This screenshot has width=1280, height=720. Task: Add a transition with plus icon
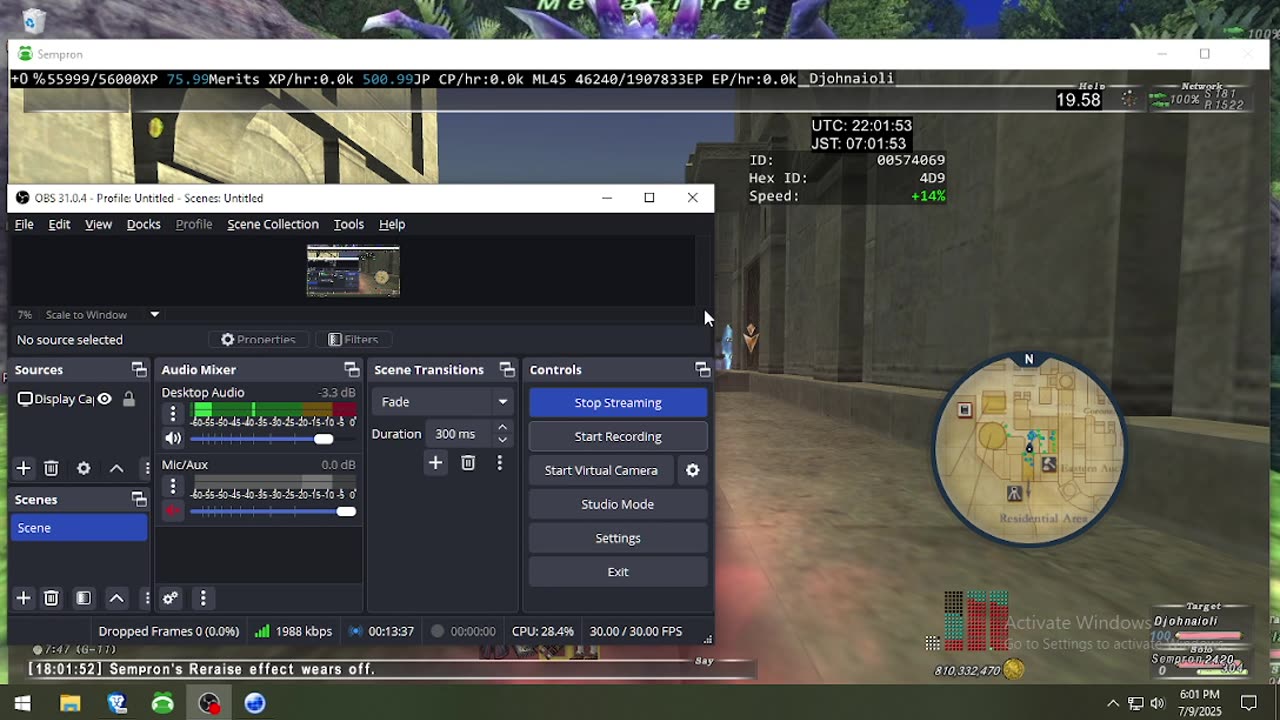(435, 462)
